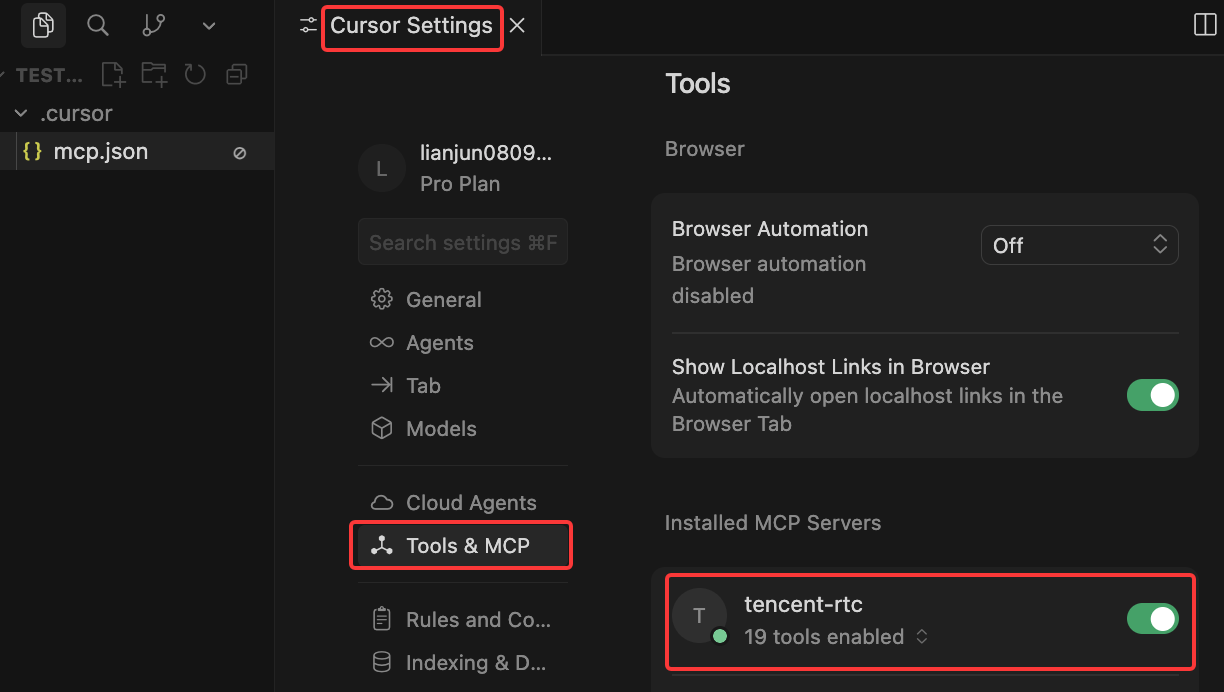The width and height of the screenshot is (1224, 692).
Task: Open the Cloud Agents settings page
Action: click(470, 502)
